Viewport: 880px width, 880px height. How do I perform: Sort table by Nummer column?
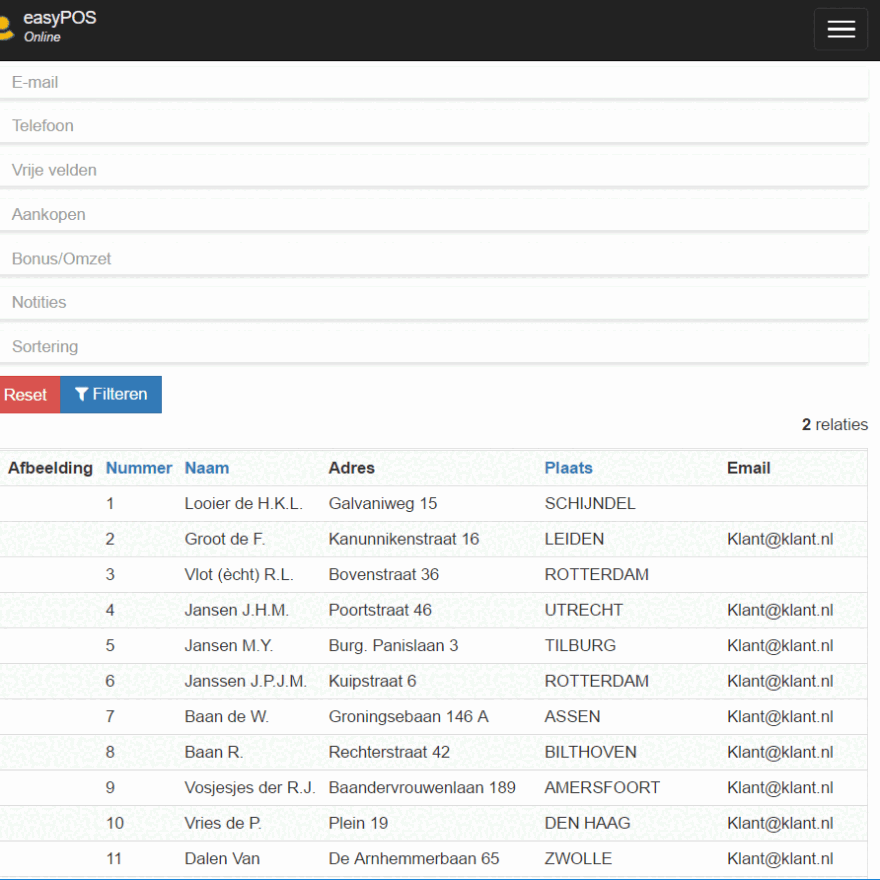139,468
